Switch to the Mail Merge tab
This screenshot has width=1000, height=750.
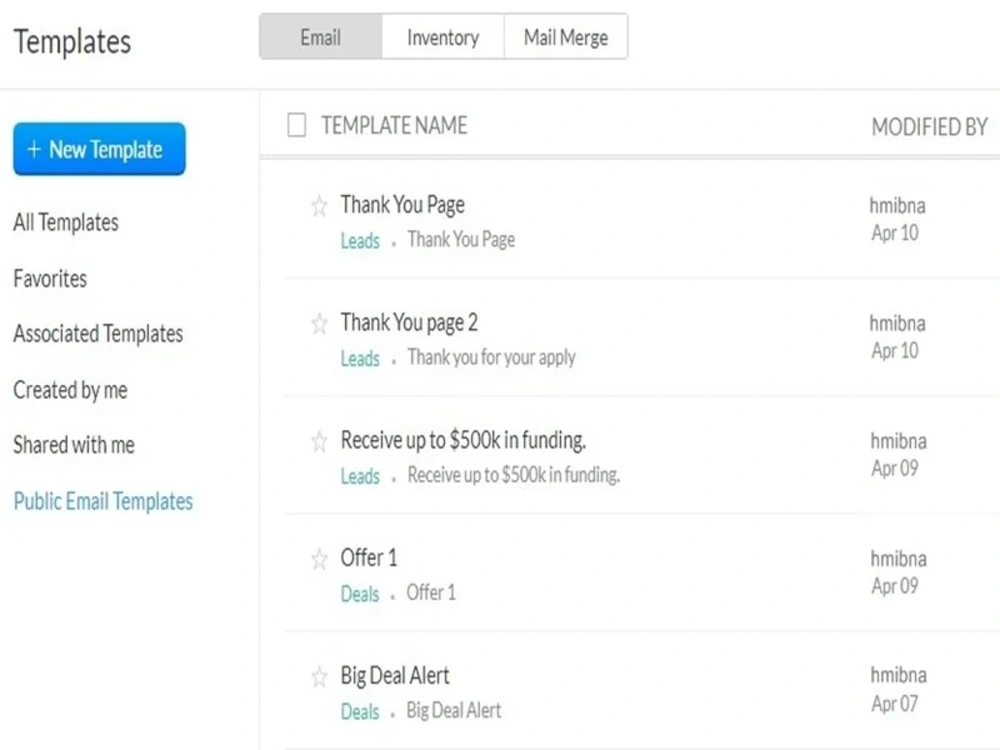[x=566, y=37]
